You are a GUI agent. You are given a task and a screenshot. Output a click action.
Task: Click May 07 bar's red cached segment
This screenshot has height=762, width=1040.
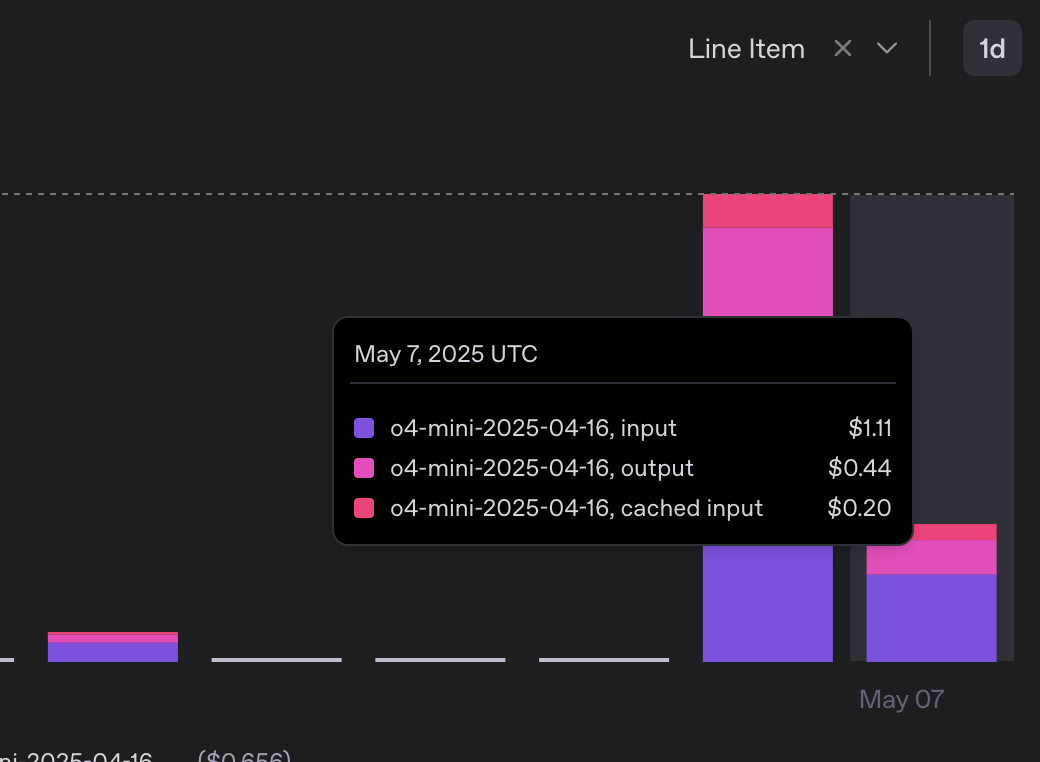[931, 532]
